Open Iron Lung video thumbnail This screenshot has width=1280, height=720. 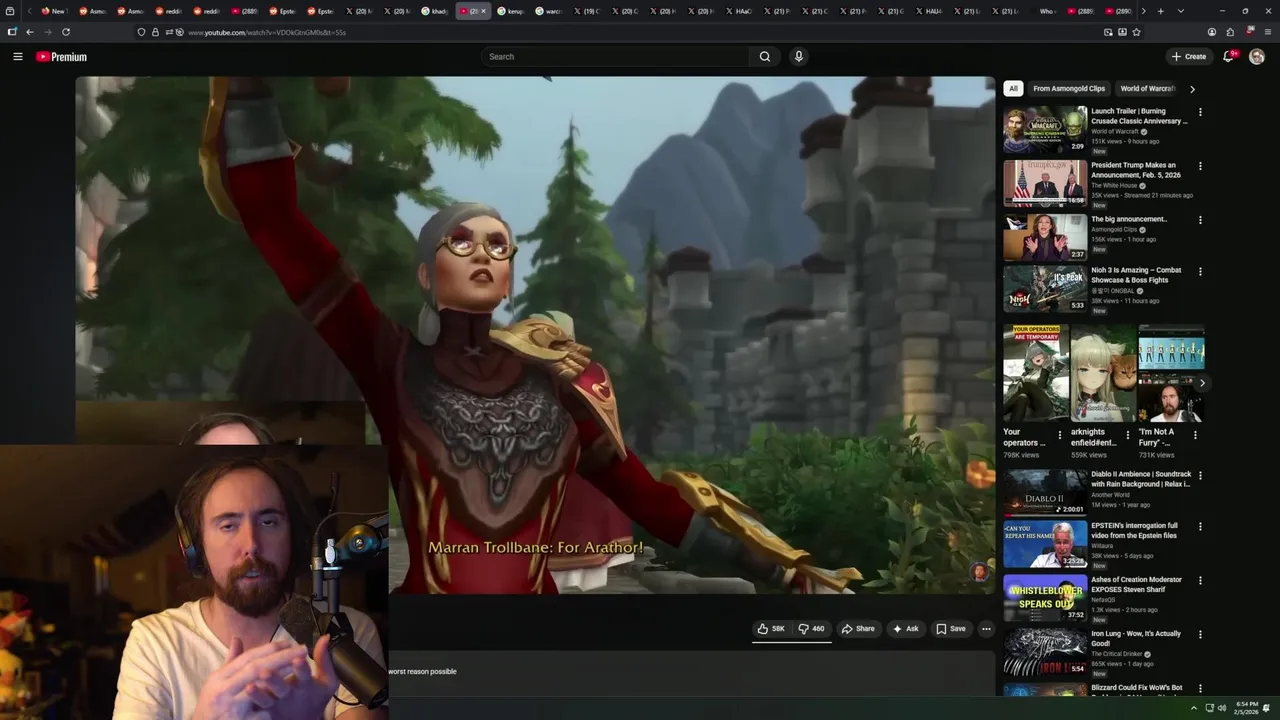point(1045,651)
